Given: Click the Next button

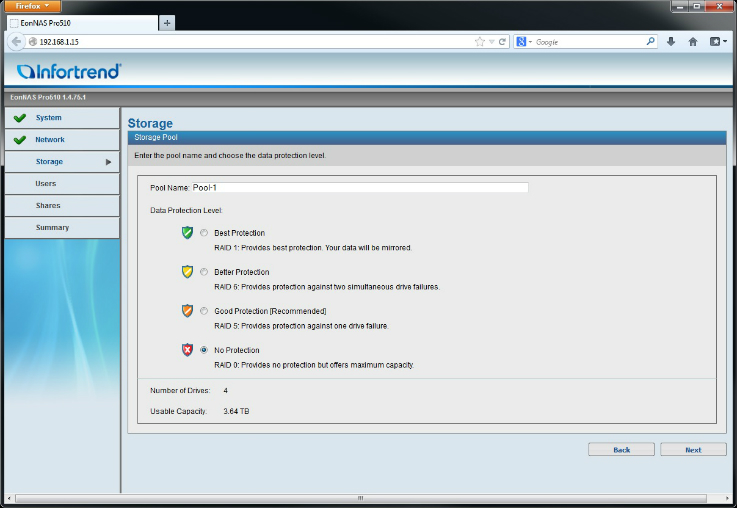Looking at the screenshot, I should [x=693, y=450].
